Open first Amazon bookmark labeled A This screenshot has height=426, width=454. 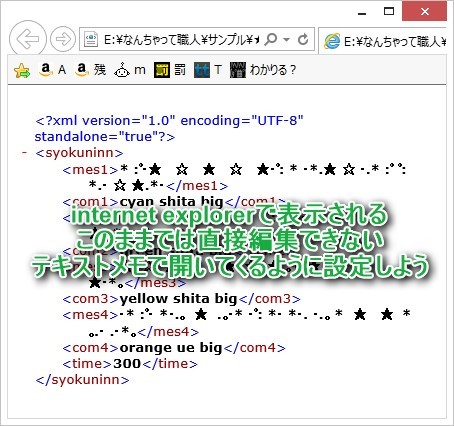pyautogui.click(x=52, y=70)
